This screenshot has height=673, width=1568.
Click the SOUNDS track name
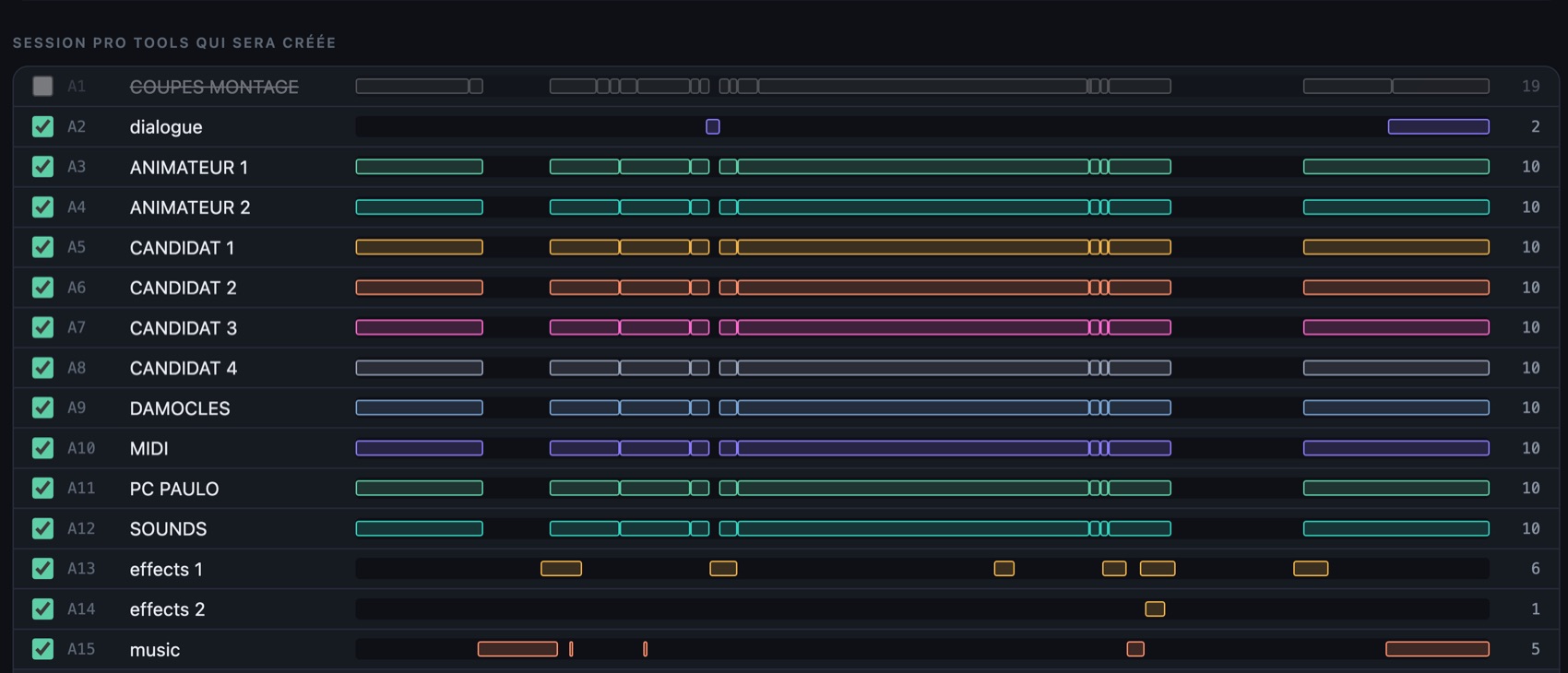click(168, 529)
